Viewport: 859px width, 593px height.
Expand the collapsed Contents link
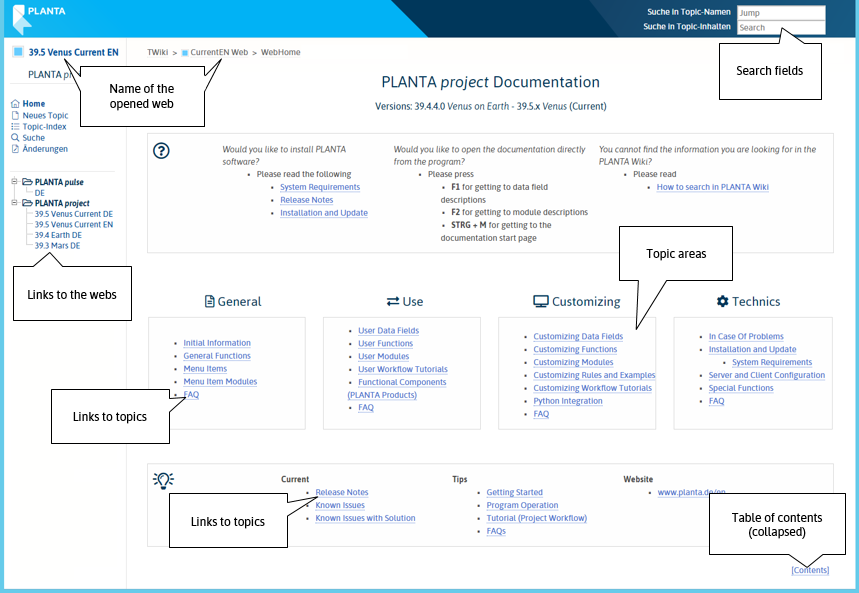tap(810, 570)
